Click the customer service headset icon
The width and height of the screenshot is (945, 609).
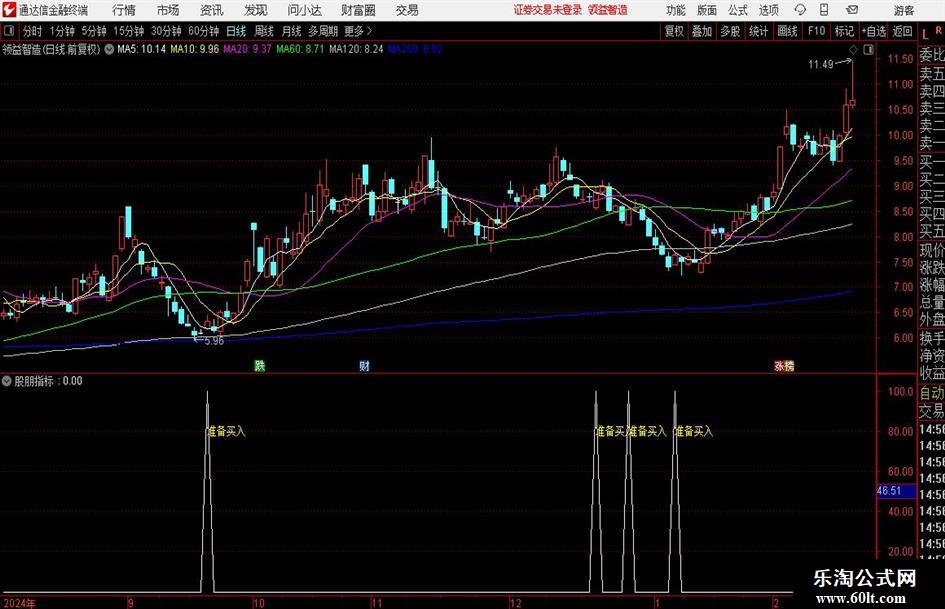[800, 10]
